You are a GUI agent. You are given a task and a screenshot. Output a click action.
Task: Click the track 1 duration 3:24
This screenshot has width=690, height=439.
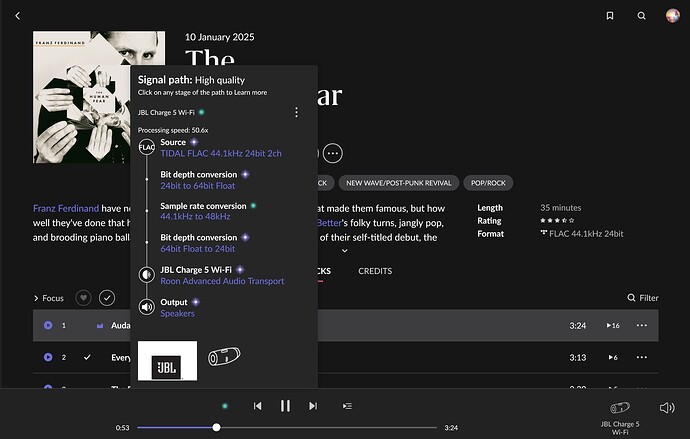point(578,326)
